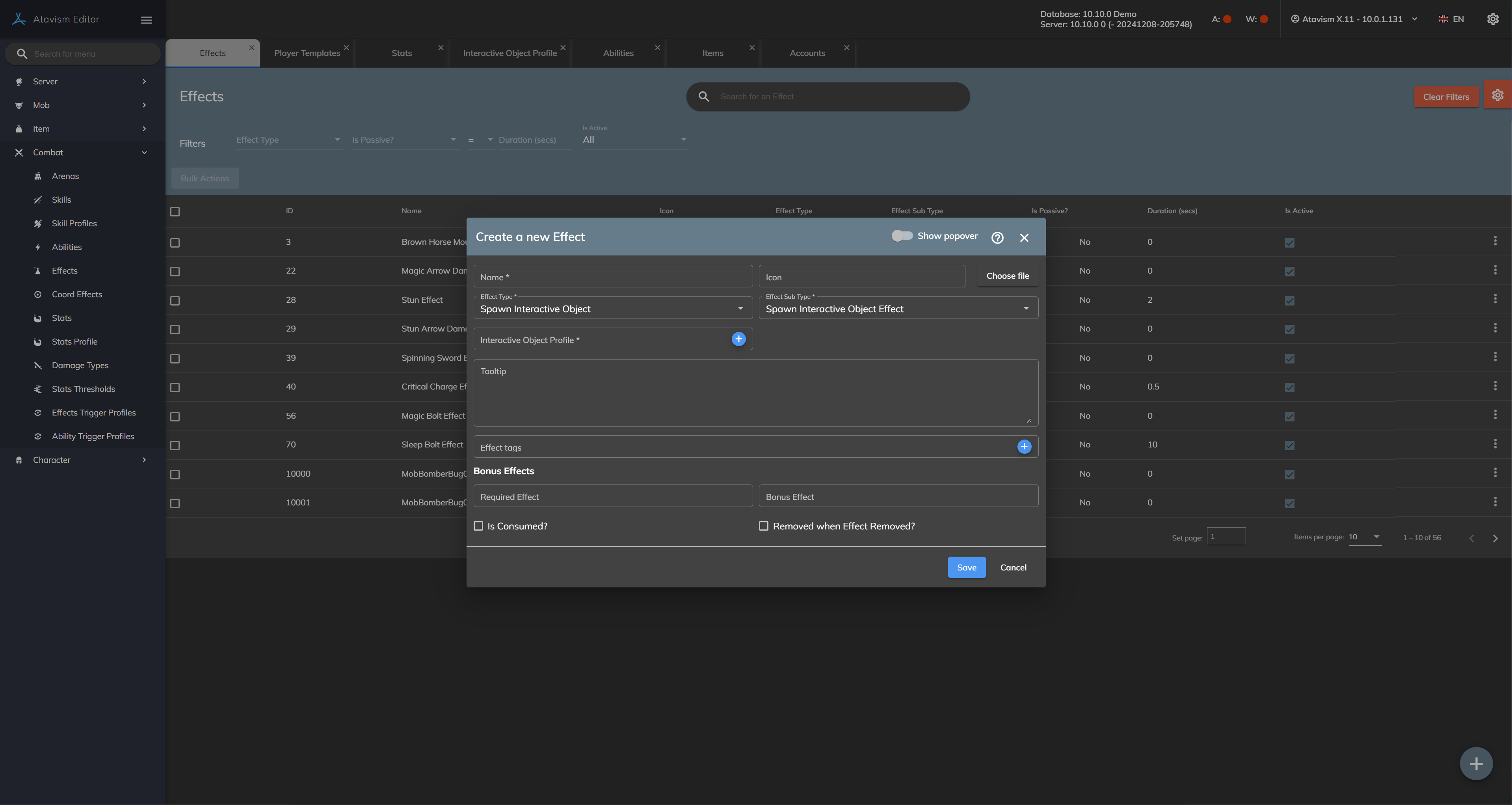Check the Is Consumed? checkbox

pos(478,526)
